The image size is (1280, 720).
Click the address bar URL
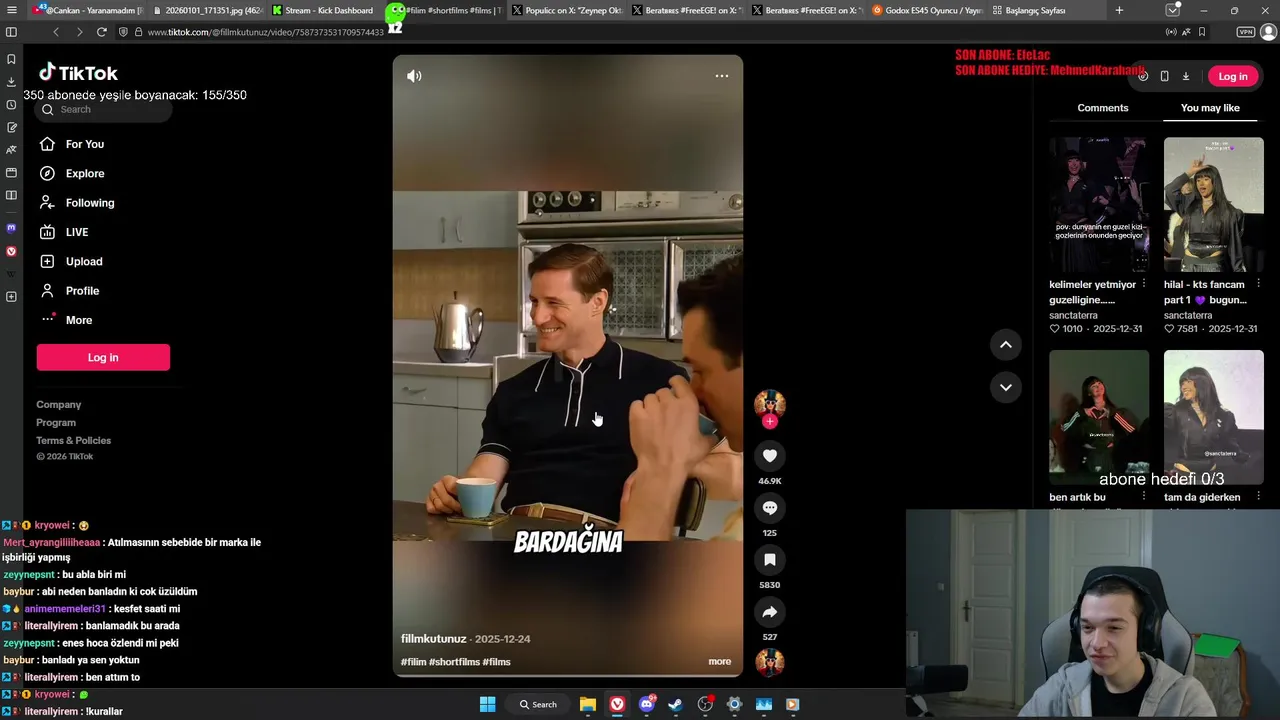coord(266,32)
